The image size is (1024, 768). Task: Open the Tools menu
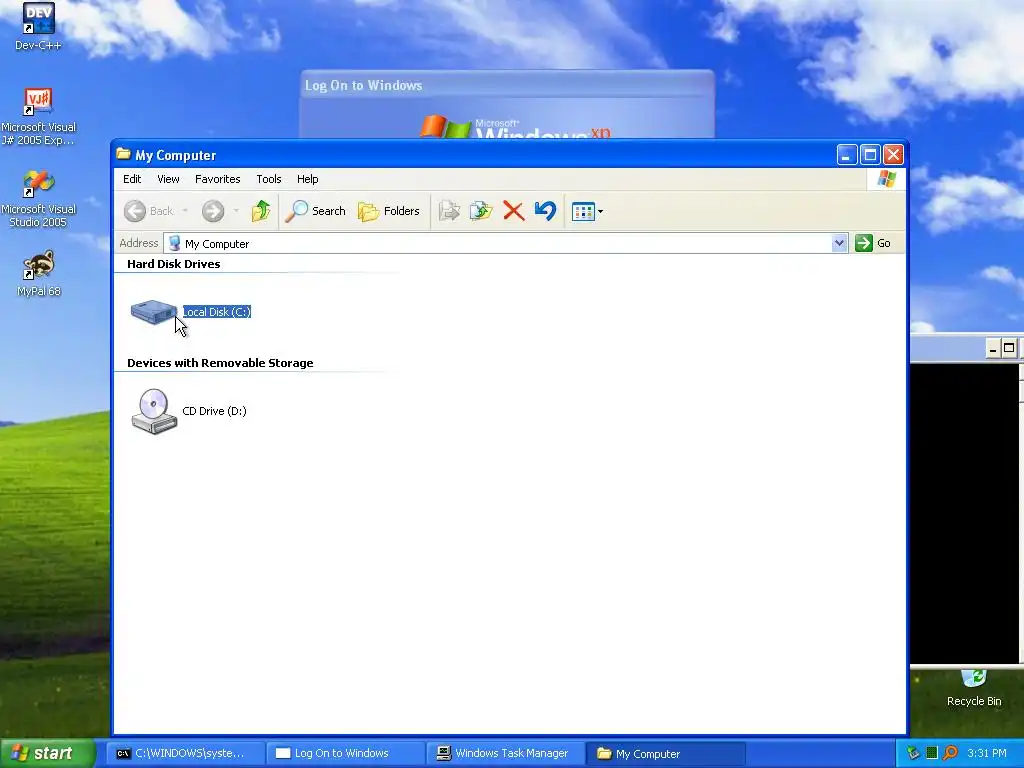[268, 179]
